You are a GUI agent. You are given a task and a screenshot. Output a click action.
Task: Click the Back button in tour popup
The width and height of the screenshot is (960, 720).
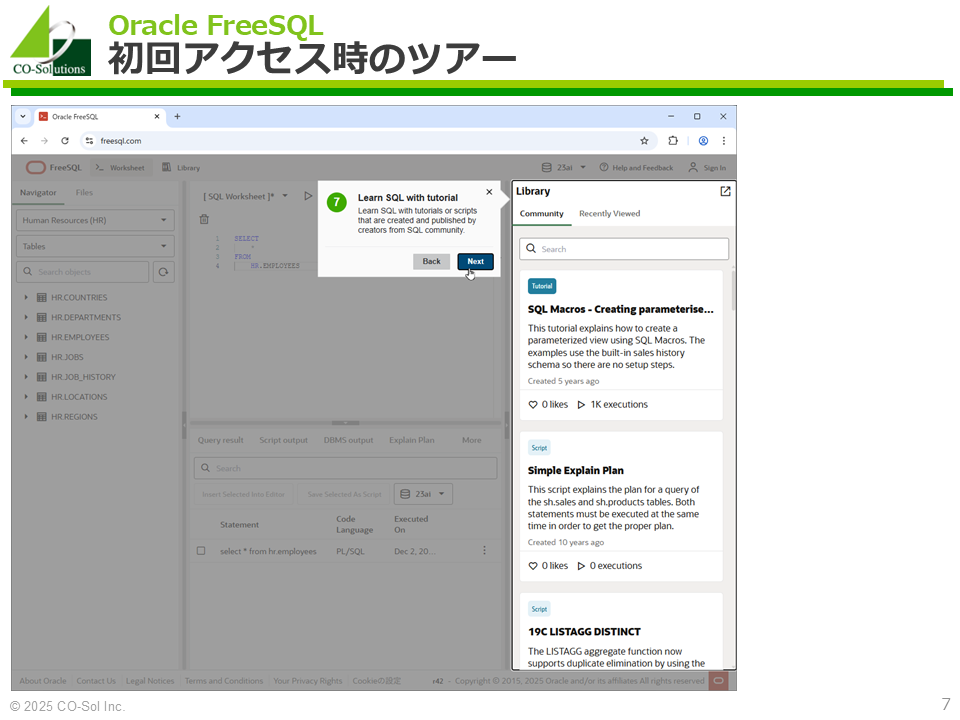click(x=431, y=261)
